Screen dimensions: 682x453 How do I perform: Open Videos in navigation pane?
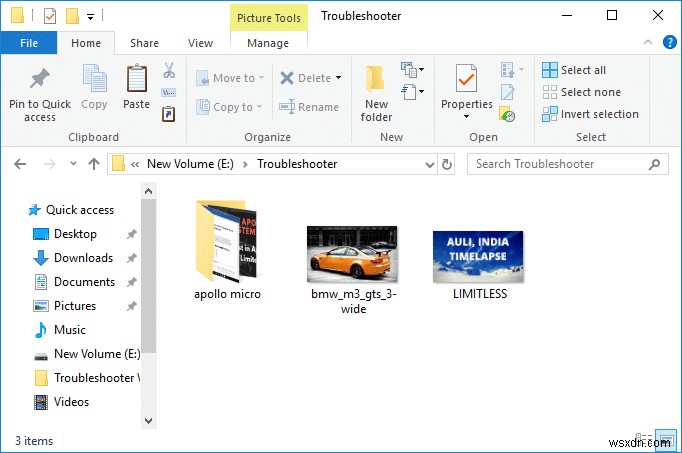(61, 402)
